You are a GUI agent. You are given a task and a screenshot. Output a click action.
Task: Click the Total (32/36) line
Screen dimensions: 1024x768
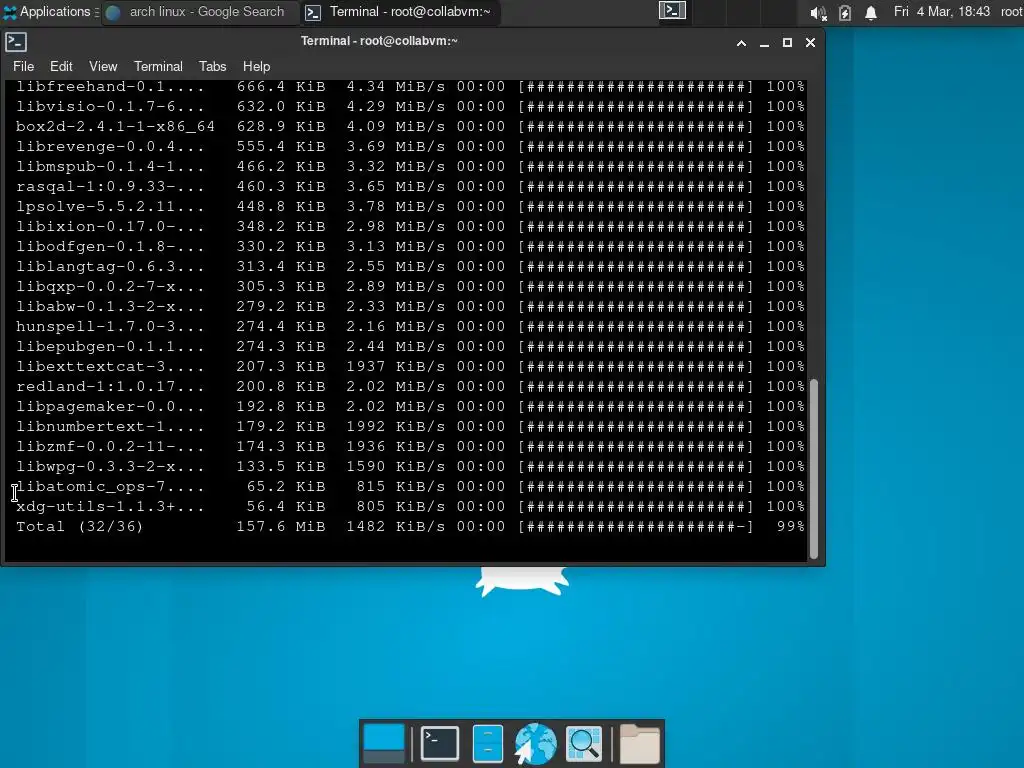click(x=410, y=527)
